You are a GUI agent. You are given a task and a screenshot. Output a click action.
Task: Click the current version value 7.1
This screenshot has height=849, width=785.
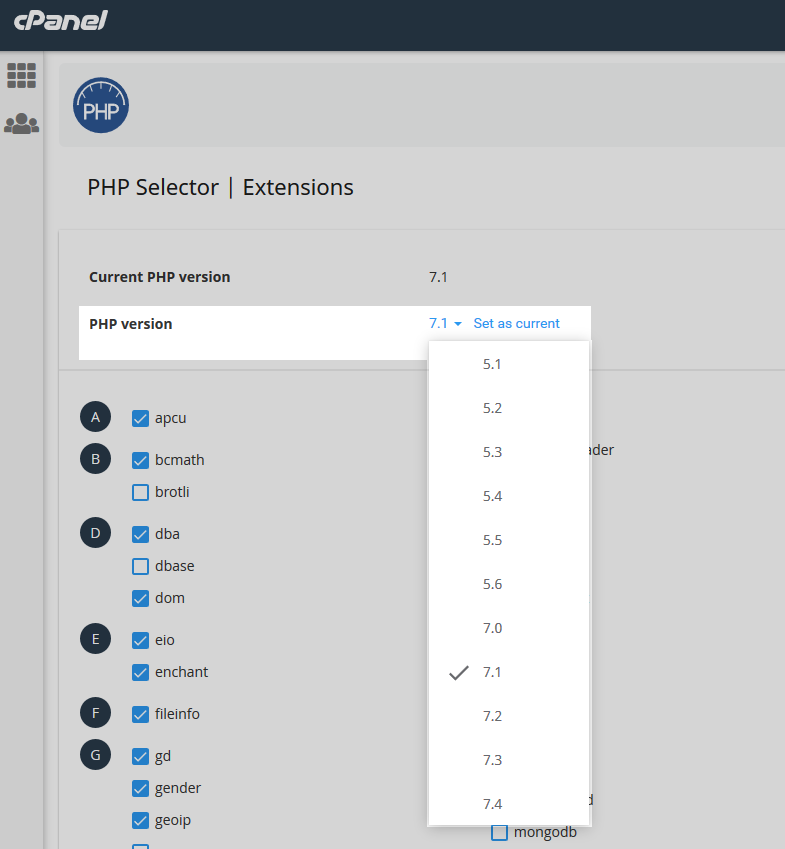(x=438, y=277)
